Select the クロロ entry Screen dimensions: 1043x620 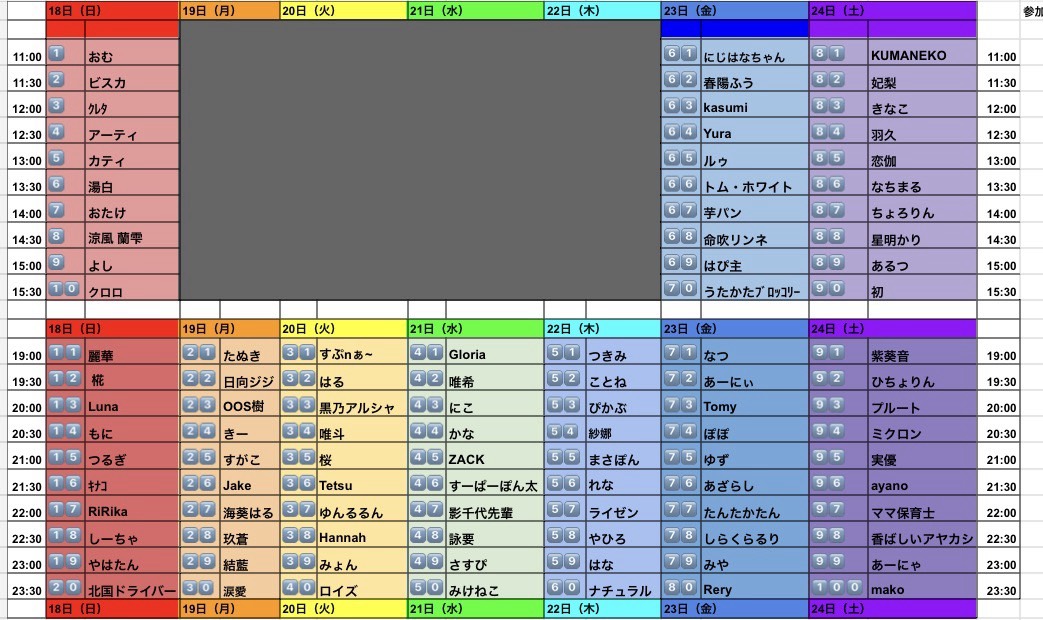[x=132, y=287]
